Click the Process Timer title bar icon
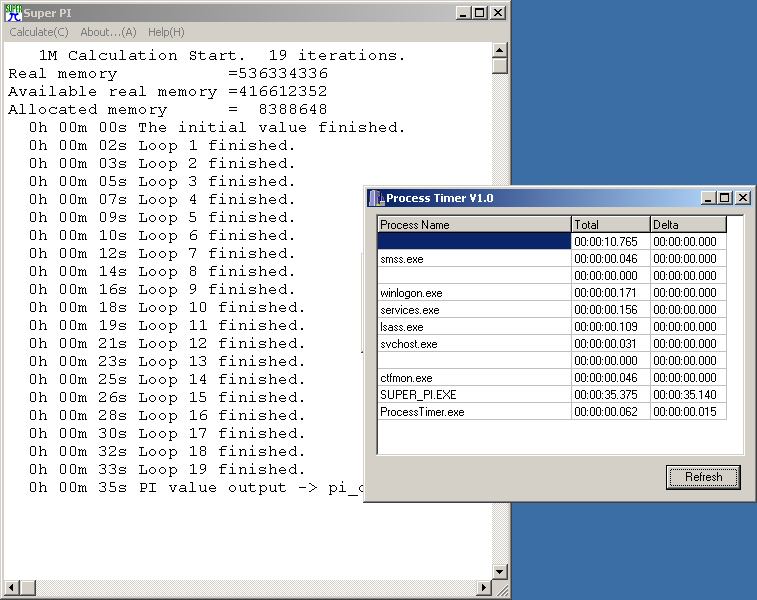 (x=376, y=198)
